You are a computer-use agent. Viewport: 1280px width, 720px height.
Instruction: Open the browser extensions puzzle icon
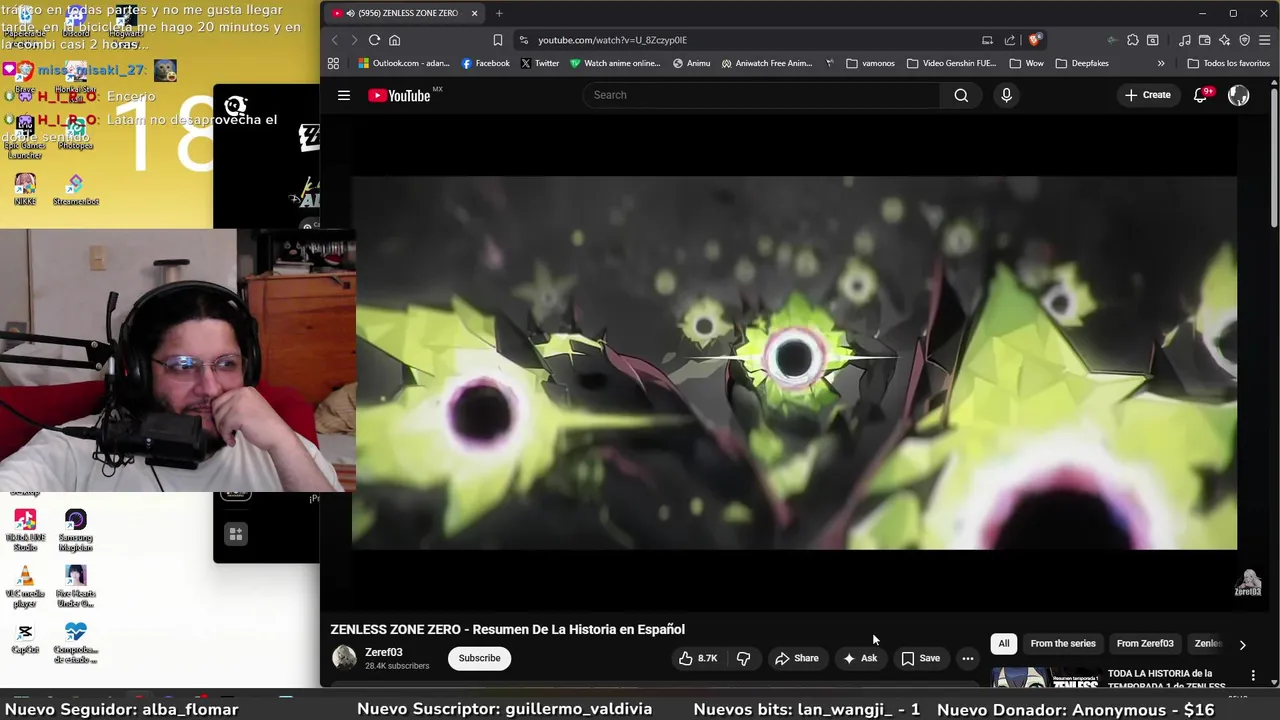(x=1132, y=40)
